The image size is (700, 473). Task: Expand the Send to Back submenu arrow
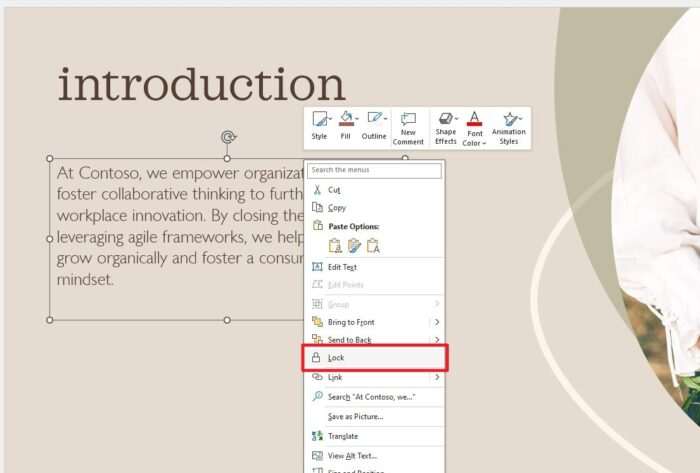coord(437,340)
